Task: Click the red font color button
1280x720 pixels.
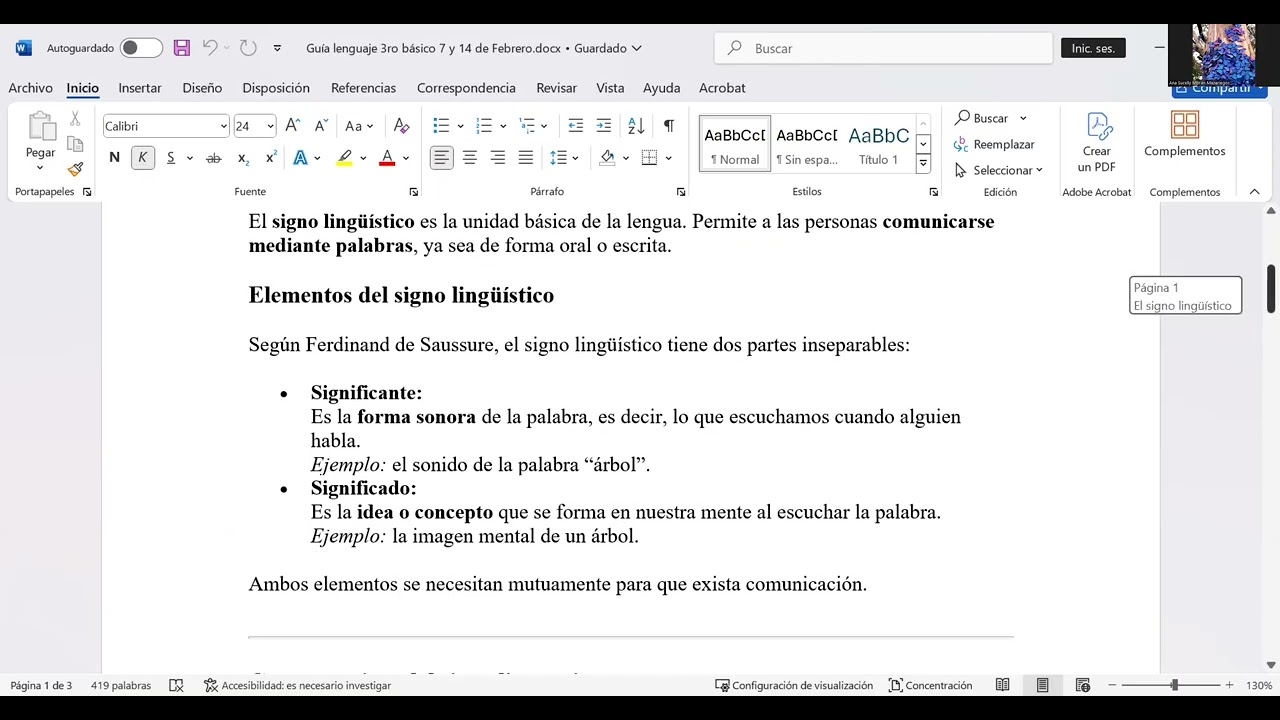Action: pyautogui.click(x=387, y=158)
